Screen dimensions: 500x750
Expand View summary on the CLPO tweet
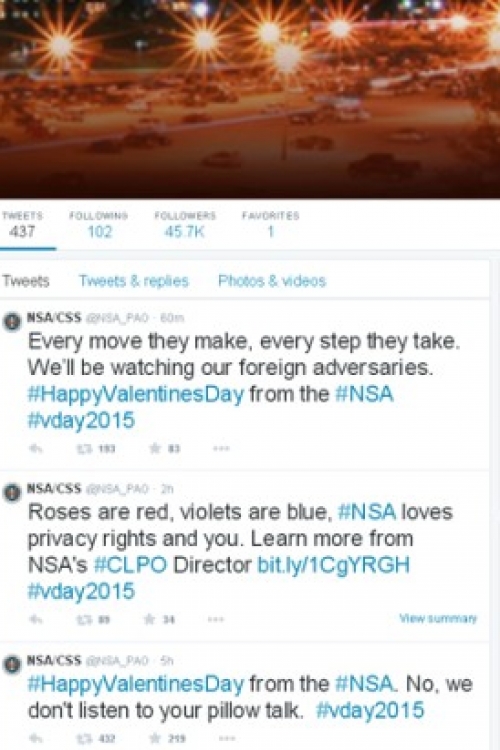(438, 618)
